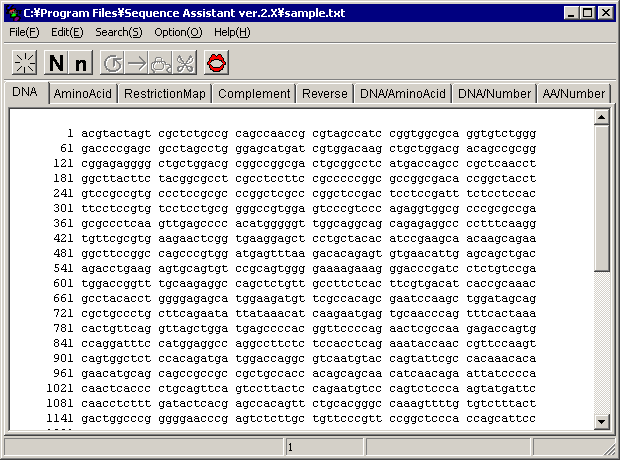Click the scrollbar up arrow
This screenshot has height=460, width=620.
(601, 117)
